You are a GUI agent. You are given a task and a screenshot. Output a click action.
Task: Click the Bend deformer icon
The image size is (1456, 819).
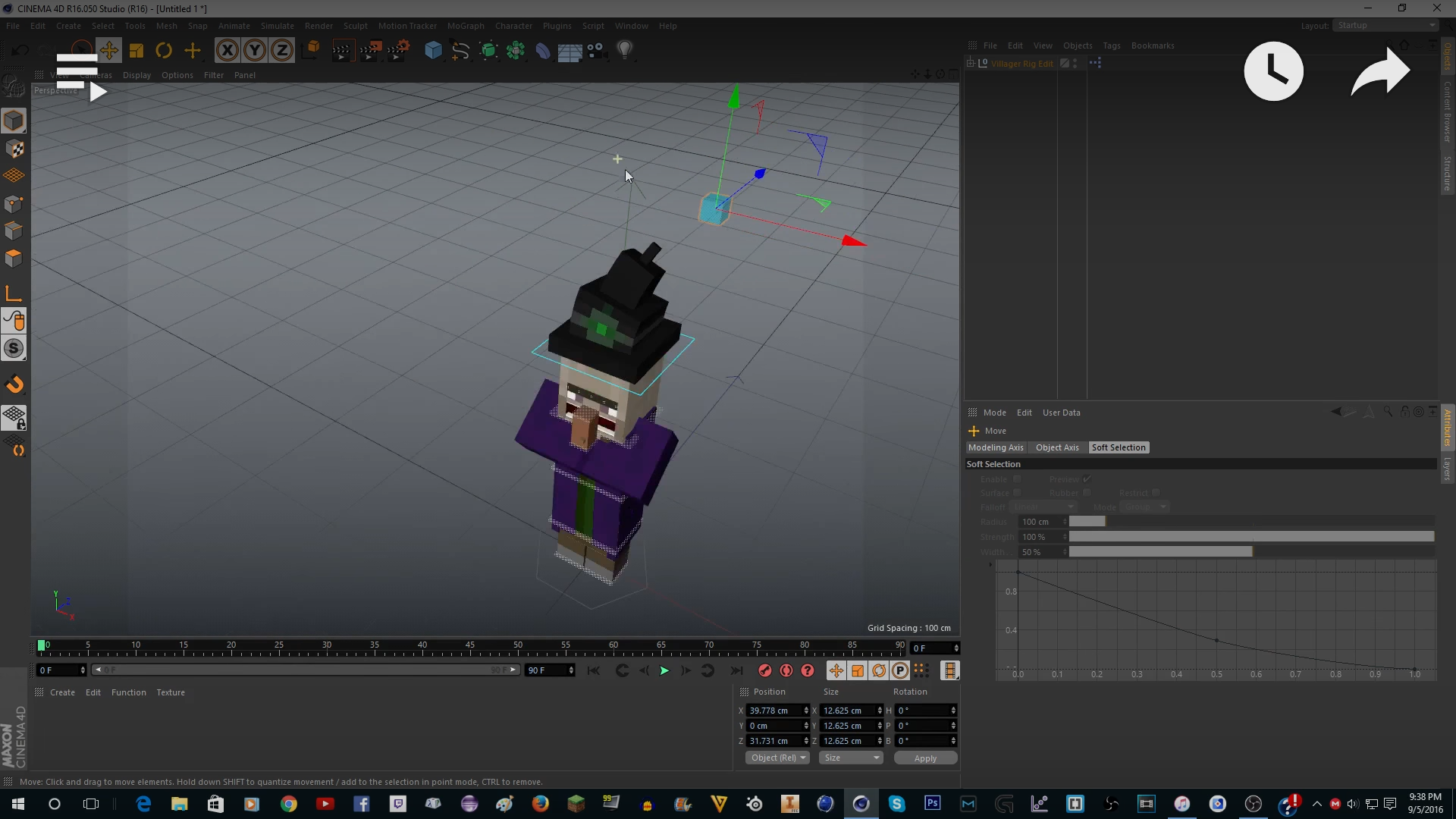click(x=543, y=51)
